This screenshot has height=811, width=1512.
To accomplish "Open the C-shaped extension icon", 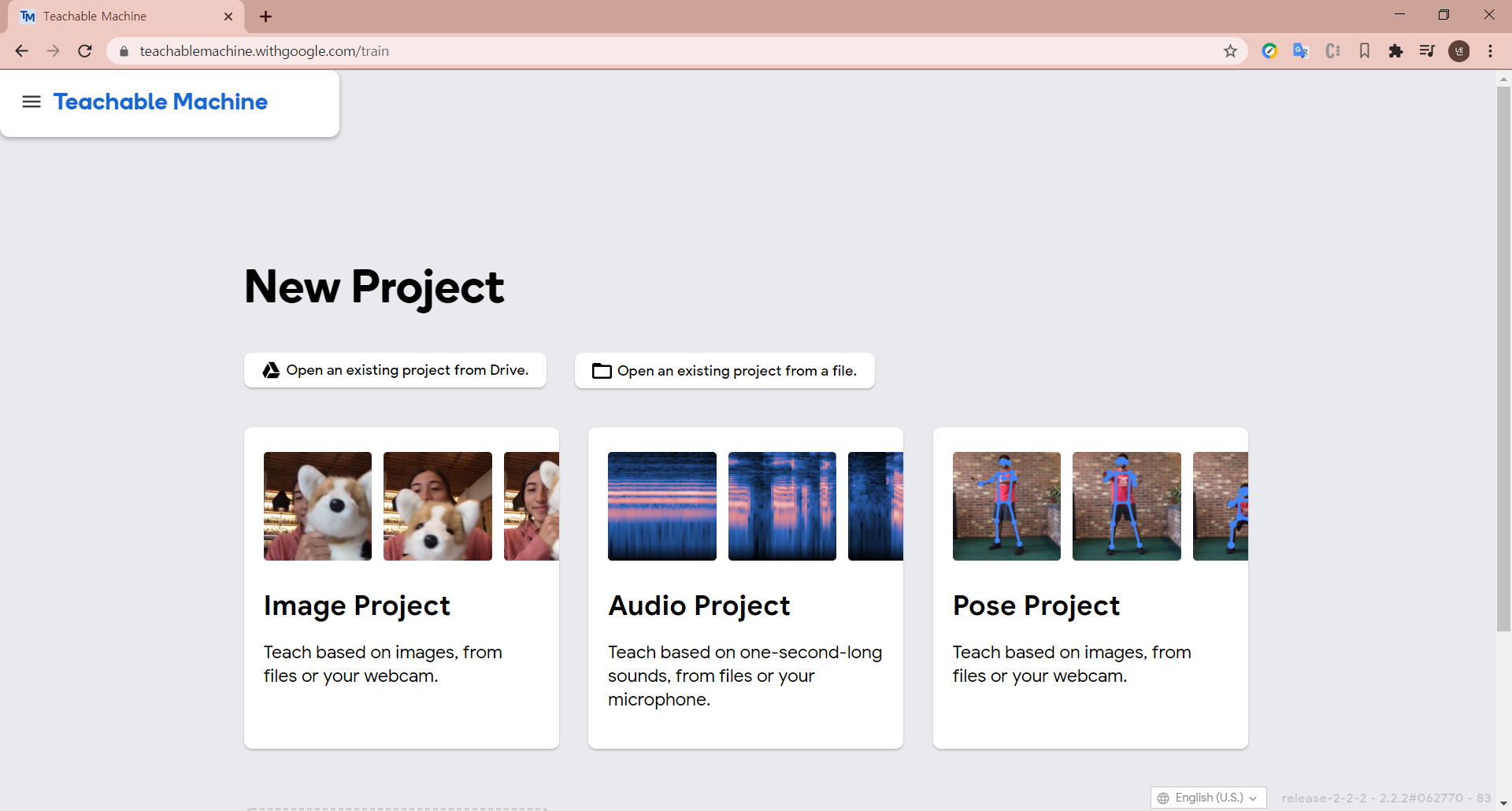I will [x=1332, y=51].
